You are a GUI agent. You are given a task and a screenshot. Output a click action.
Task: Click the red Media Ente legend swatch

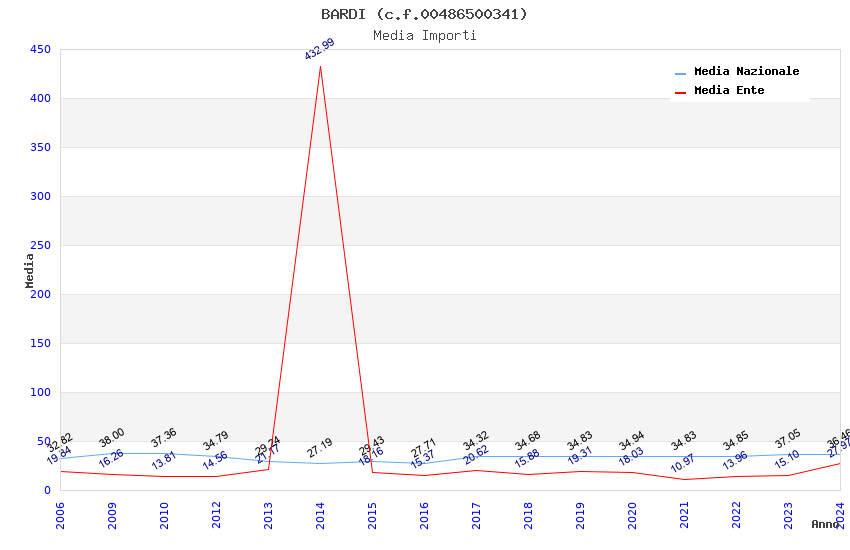[680, 92]
